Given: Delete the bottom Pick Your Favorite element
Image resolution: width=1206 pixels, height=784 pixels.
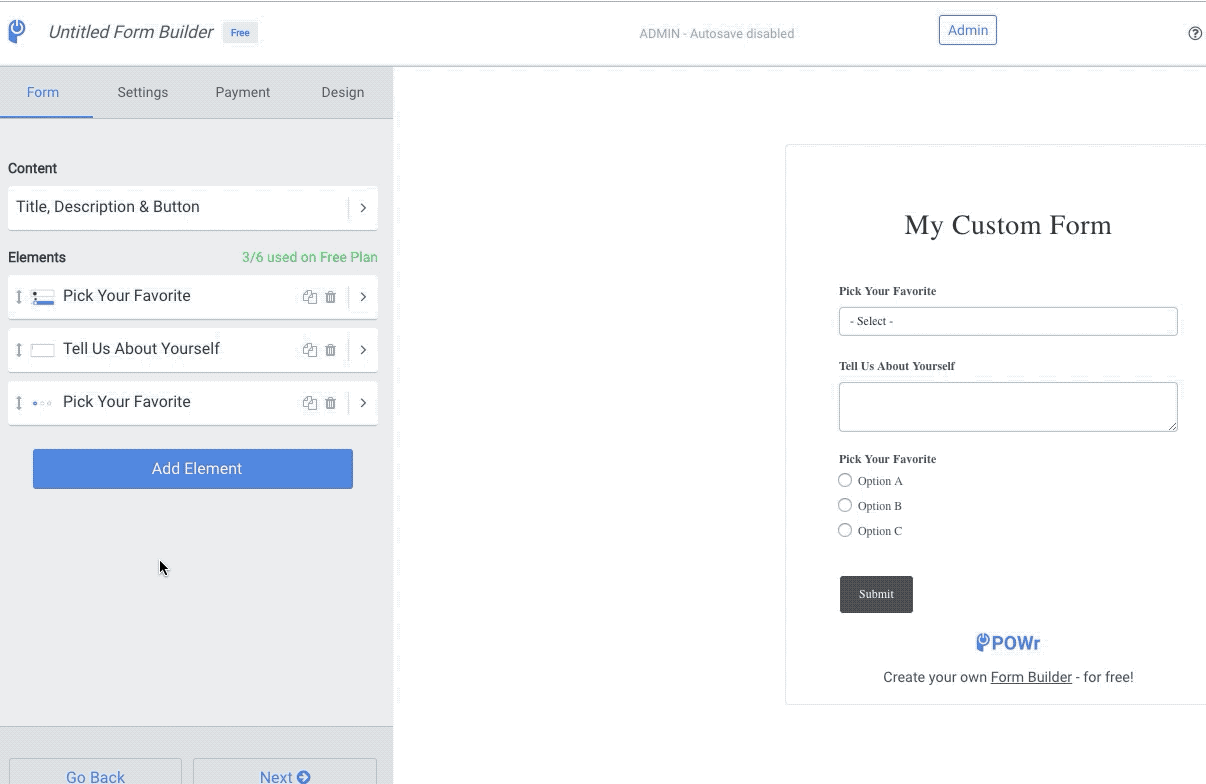Looking at the screenshot, I should point(330,403).
